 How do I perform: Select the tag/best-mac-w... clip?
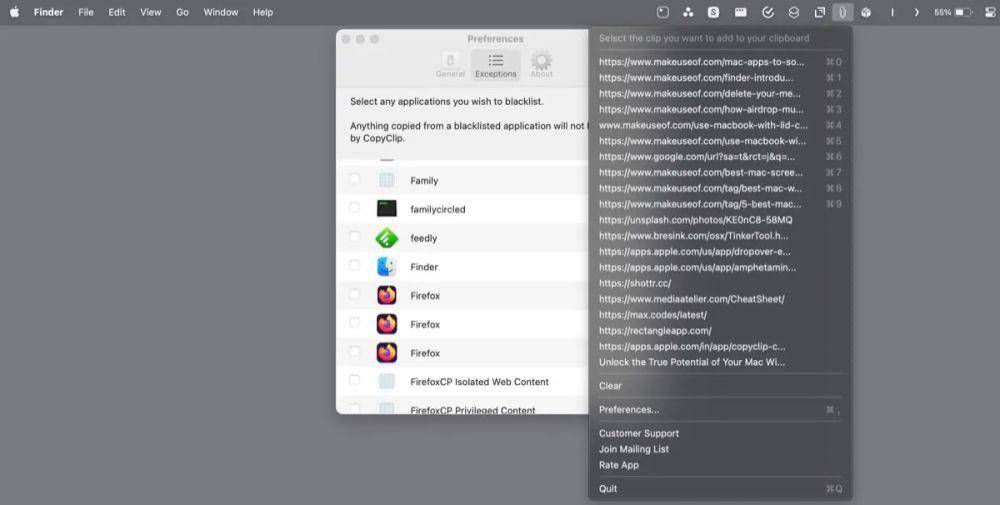tap(720, 188)
